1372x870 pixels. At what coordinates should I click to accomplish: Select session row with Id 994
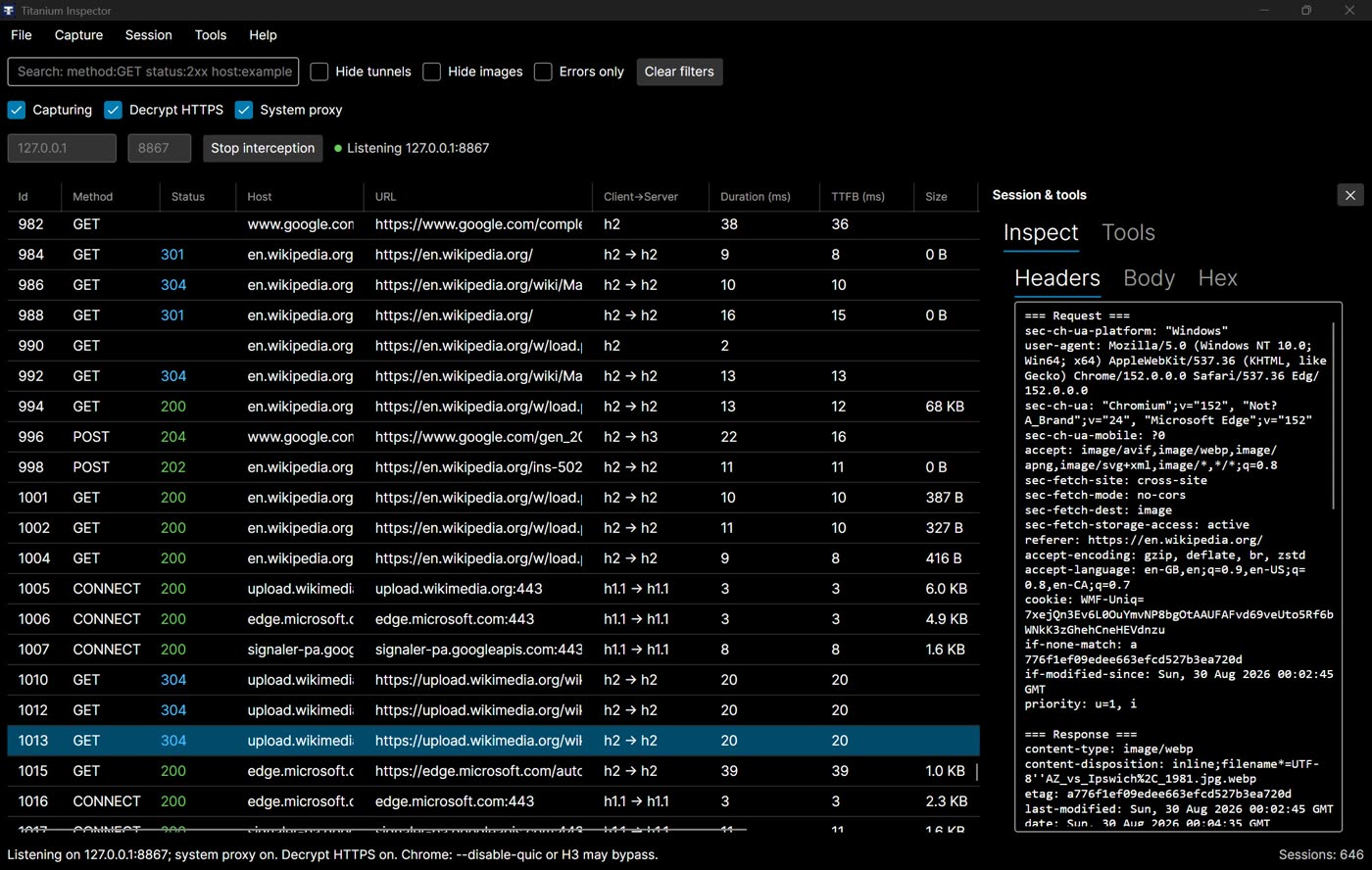[x=493, y=407]
